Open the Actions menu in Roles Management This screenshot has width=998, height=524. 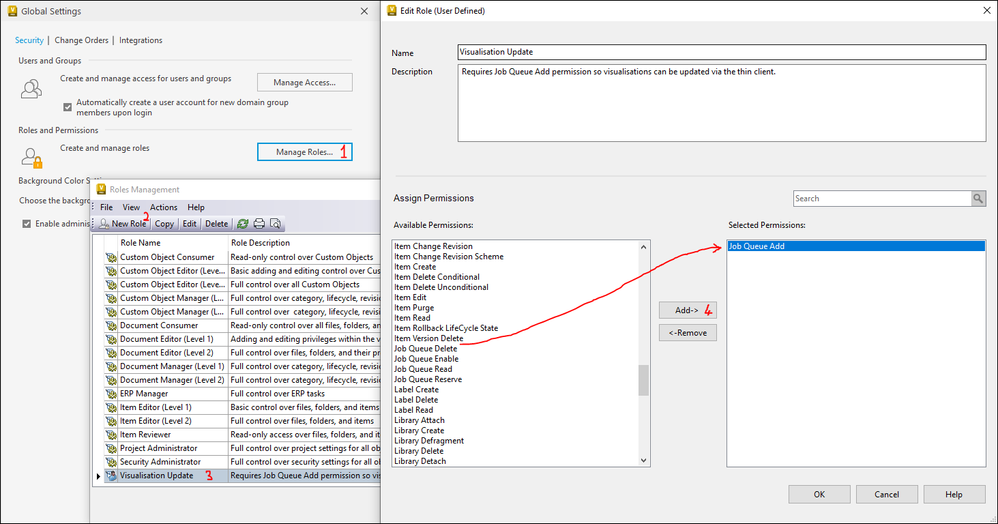click(164, 208)
